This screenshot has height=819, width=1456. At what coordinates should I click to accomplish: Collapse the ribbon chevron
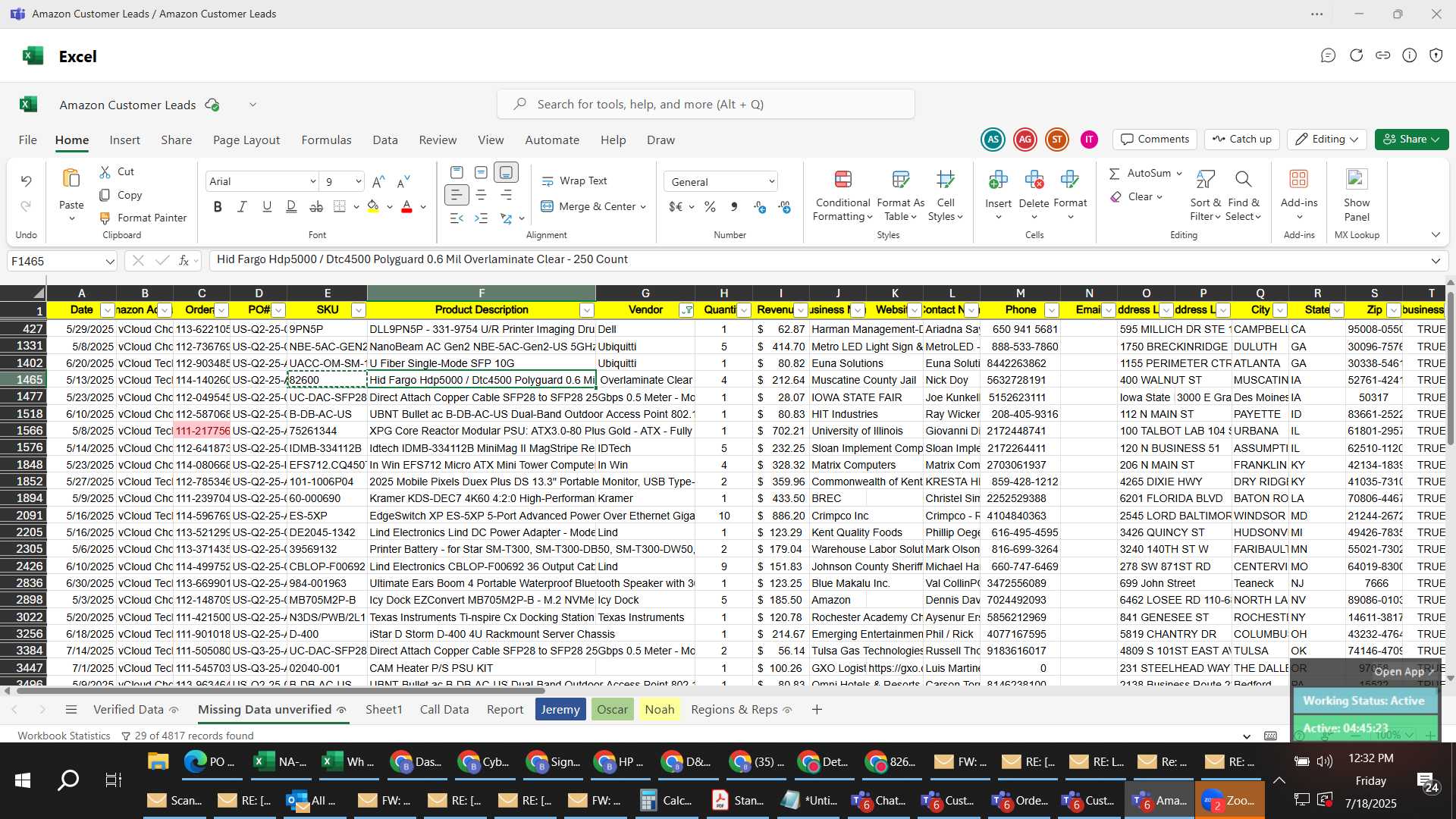click(1436, 235)
